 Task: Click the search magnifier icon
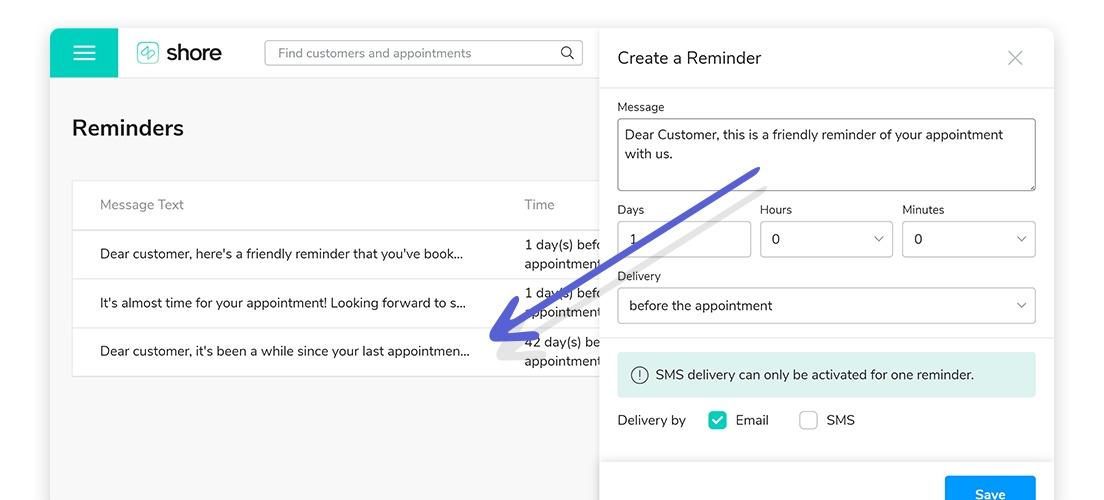[567, 53]
